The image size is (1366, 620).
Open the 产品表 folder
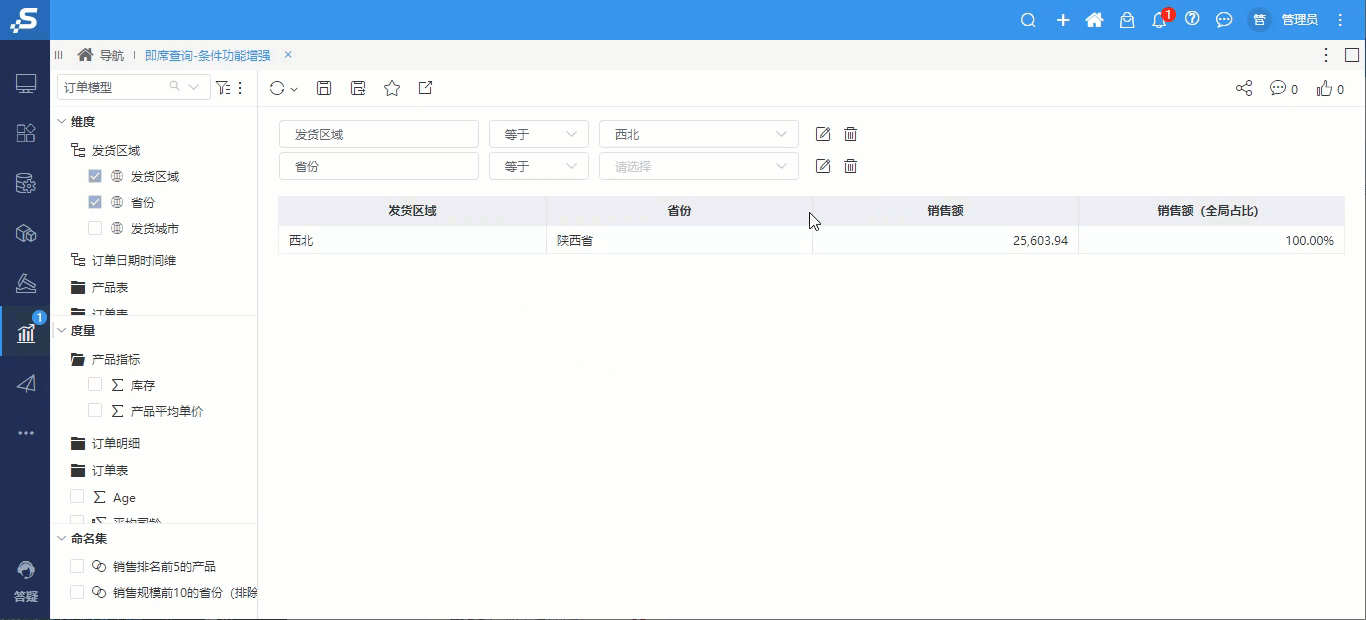click(x=110, y=287)
